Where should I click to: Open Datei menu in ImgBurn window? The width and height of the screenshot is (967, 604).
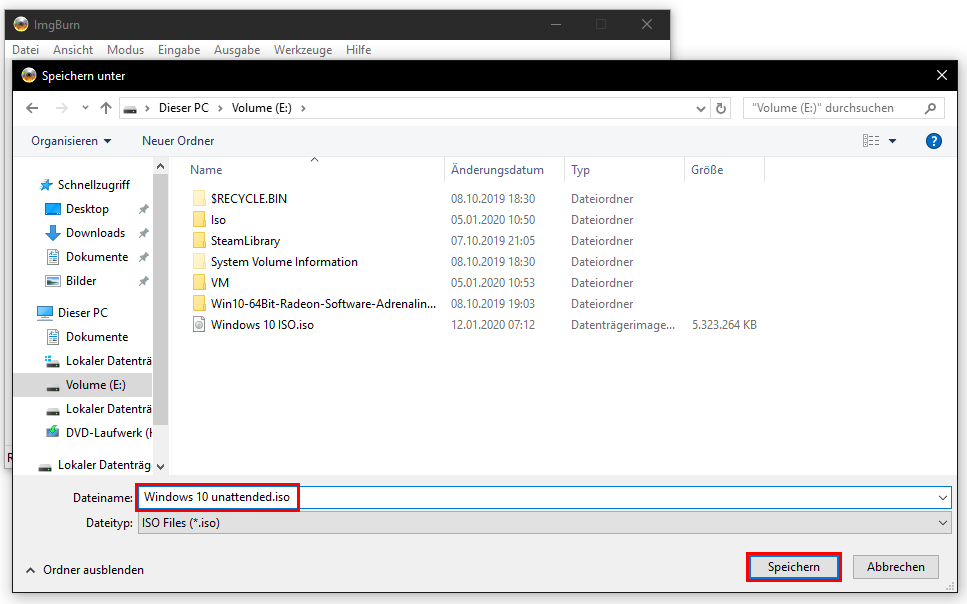(x=25, y=50)
